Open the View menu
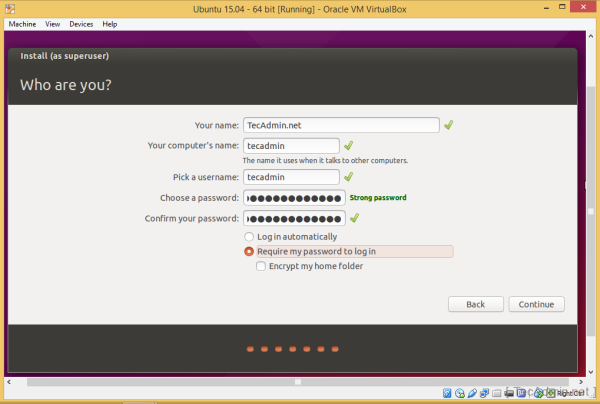Screen dimensions: 600x404 pyautogui.click(x=53, y=23)
